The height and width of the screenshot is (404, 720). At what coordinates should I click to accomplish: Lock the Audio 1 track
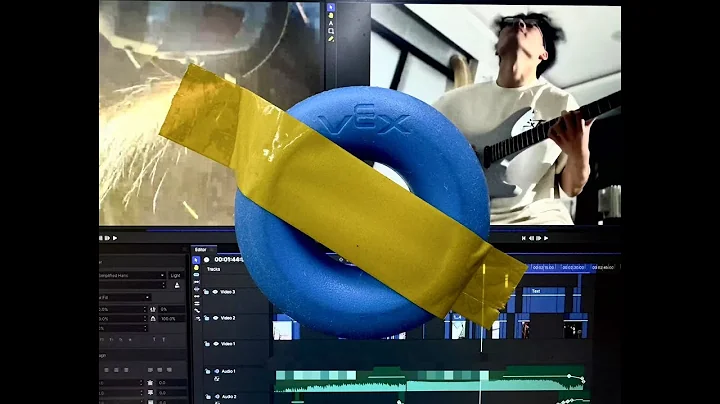[x=208, y=371]
